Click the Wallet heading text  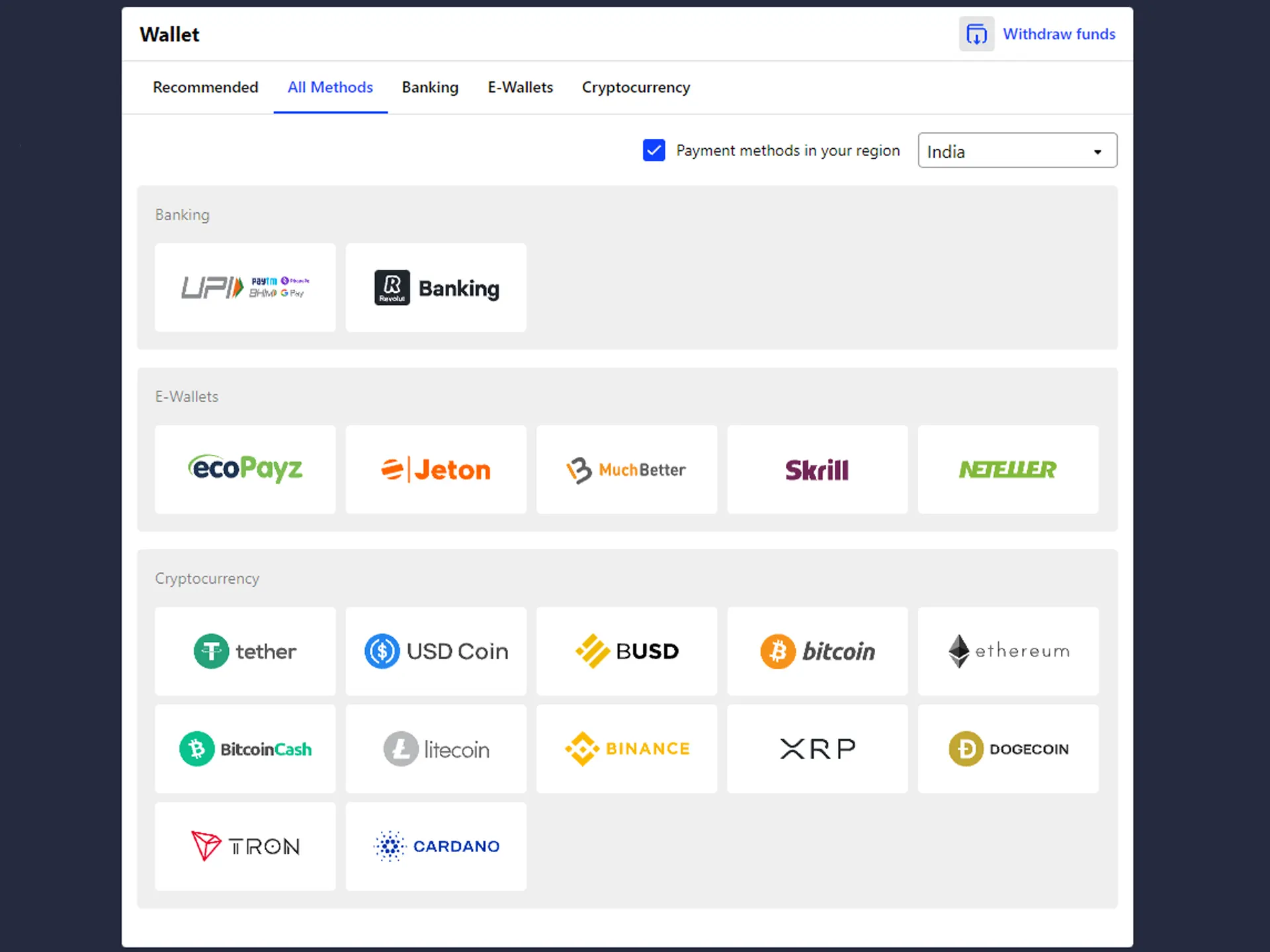(x=169, y=34)
